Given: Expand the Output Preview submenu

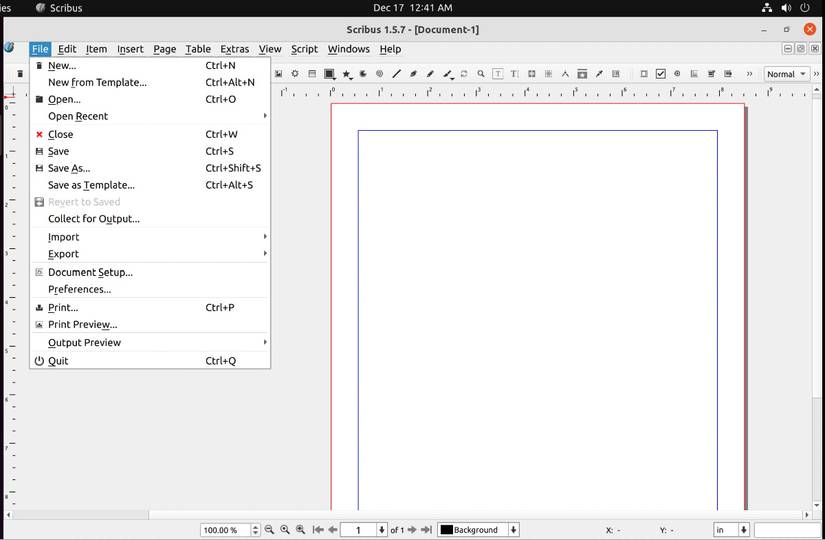Looking at the screenshot, I should 150,342.
